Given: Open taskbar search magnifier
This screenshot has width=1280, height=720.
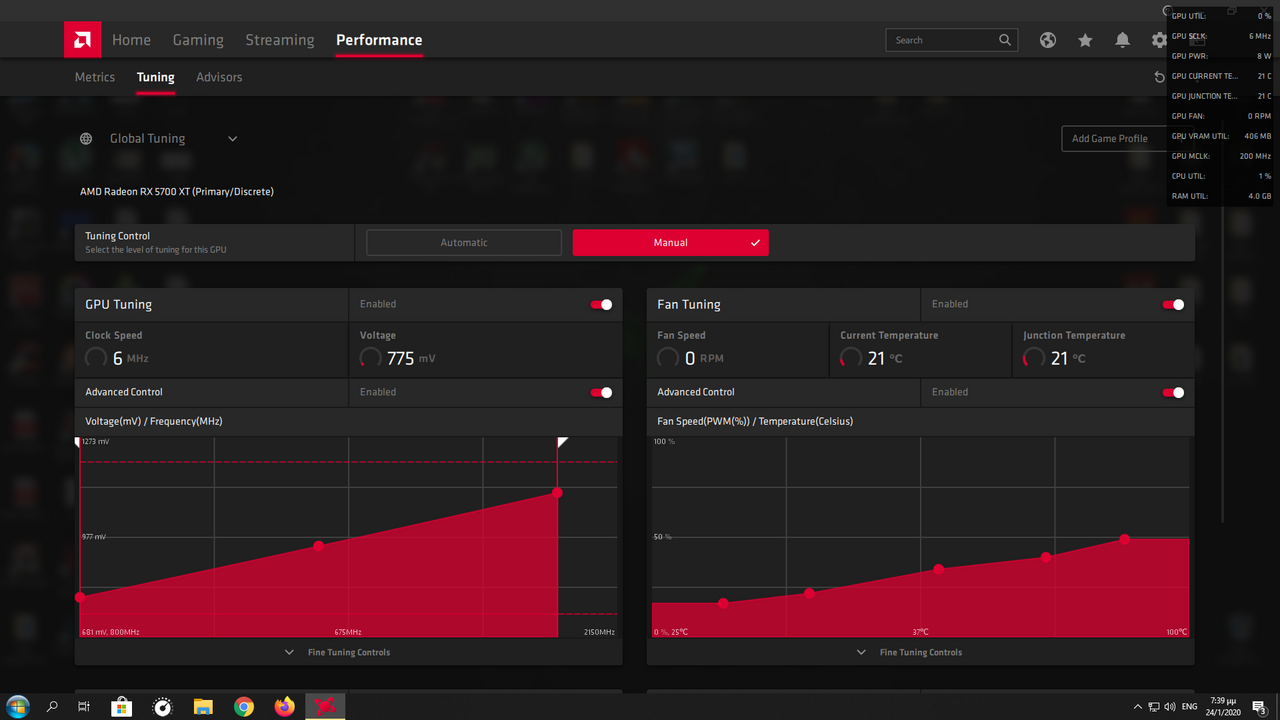Looking at the screenshot, I should [x=52, y=707].
